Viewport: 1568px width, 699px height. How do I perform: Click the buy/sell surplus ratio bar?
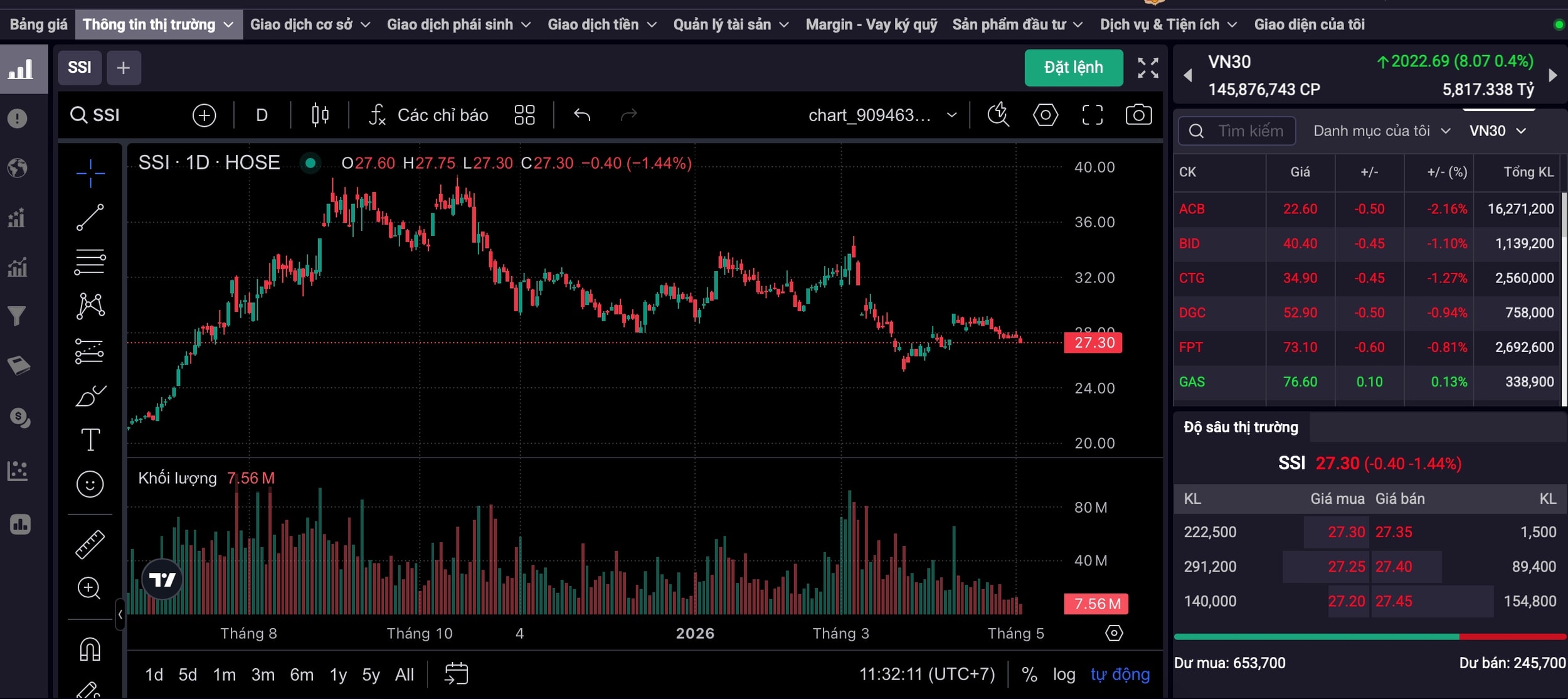(x=1370, y=637)
